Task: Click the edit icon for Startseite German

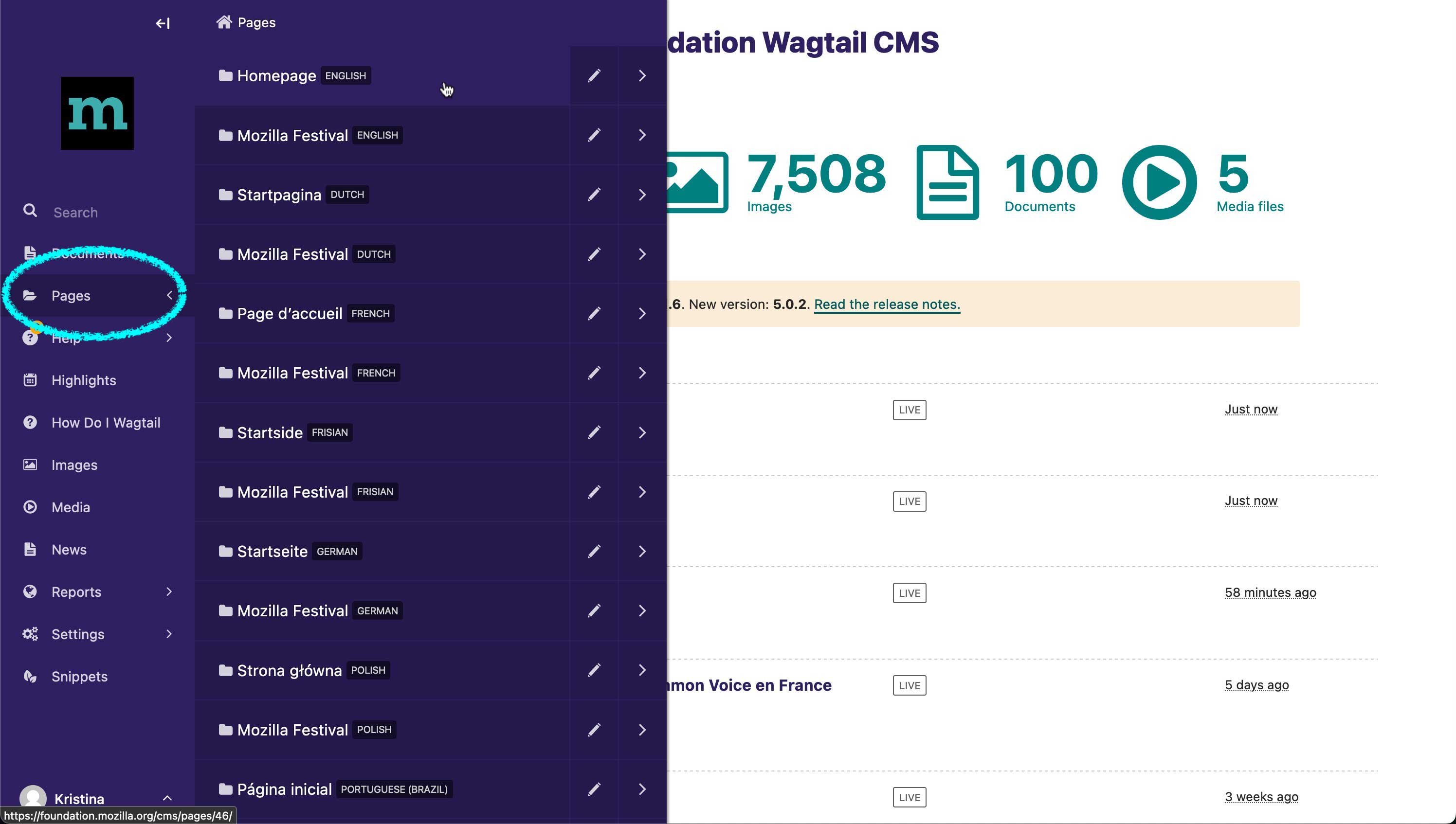Action: [x=593, y=551]
